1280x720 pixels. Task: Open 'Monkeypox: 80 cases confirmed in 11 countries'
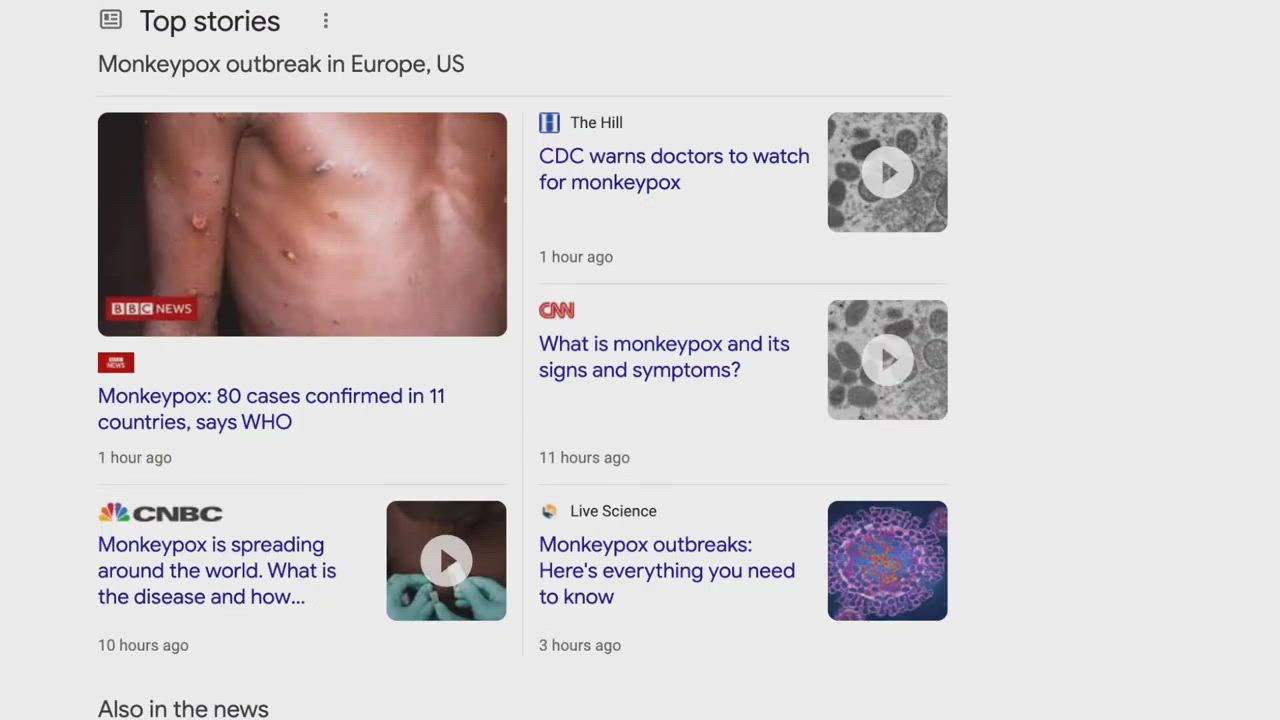click(x=271, y=409)
